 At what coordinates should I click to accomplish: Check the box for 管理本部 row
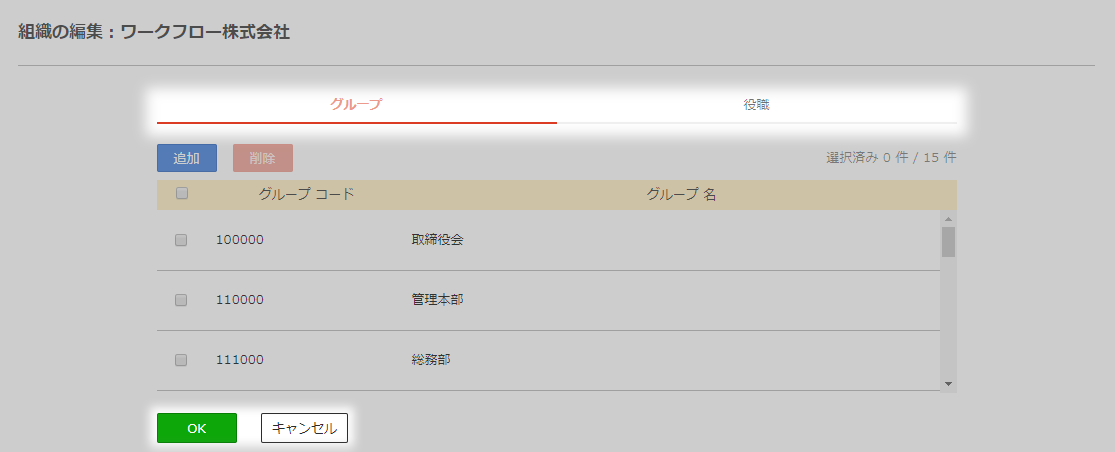pyautogui.click(x=181, y=300)
